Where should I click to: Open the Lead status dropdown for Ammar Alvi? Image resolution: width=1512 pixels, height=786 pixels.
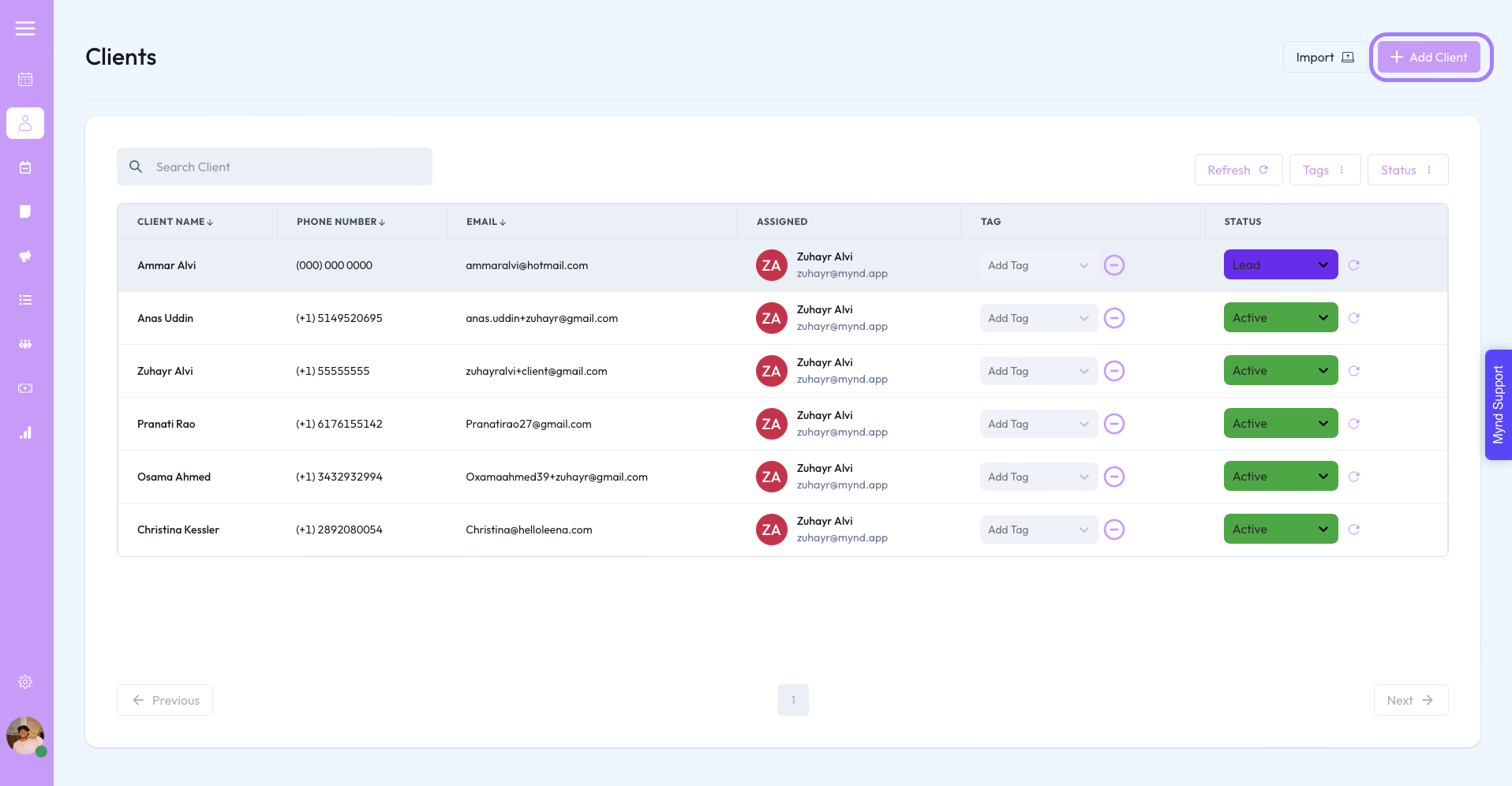(1281, 264)
